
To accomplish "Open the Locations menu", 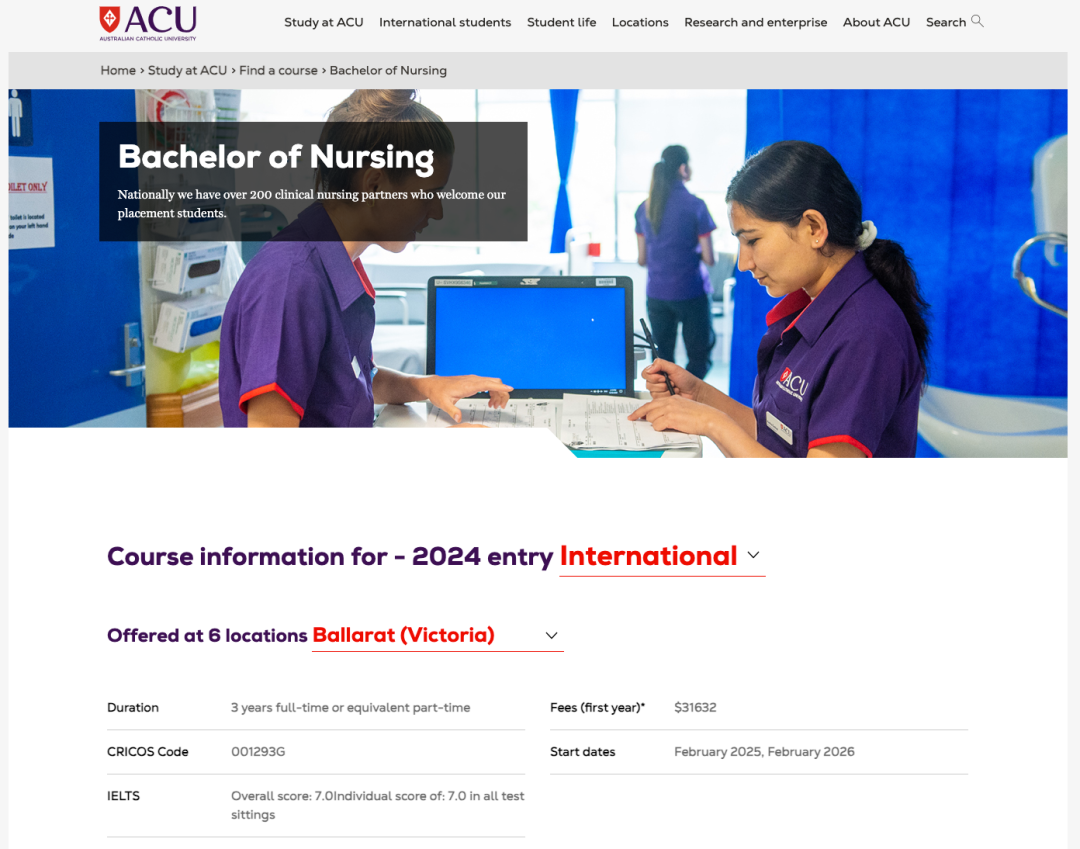I will (640, 22).
